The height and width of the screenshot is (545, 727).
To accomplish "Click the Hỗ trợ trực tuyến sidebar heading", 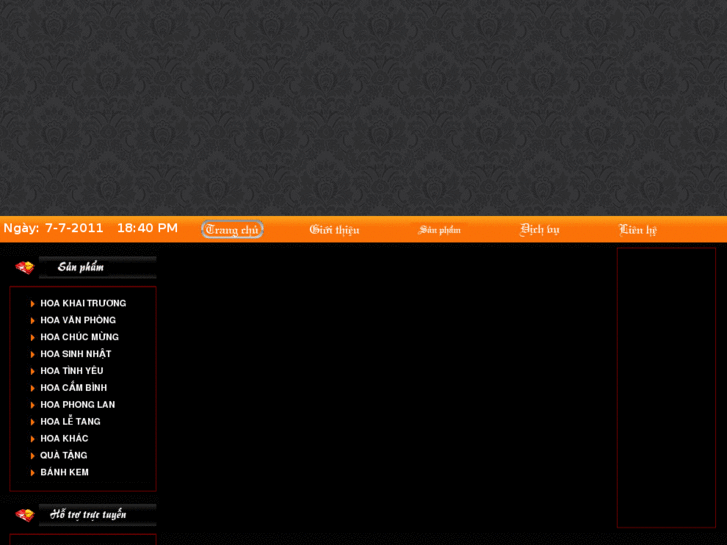I will [x=88, y=514].
